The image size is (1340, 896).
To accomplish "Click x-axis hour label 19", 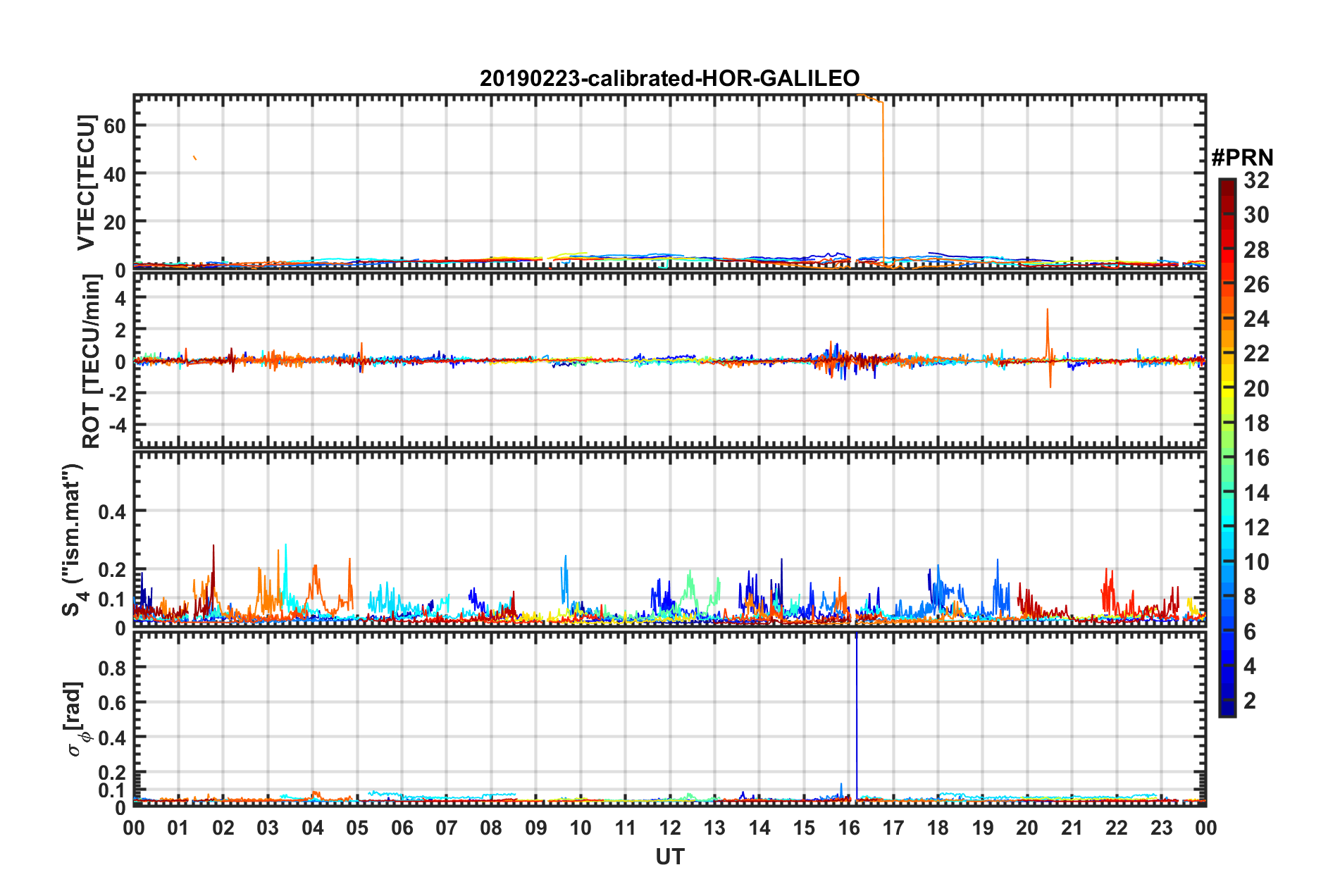I will coord(983,828).
